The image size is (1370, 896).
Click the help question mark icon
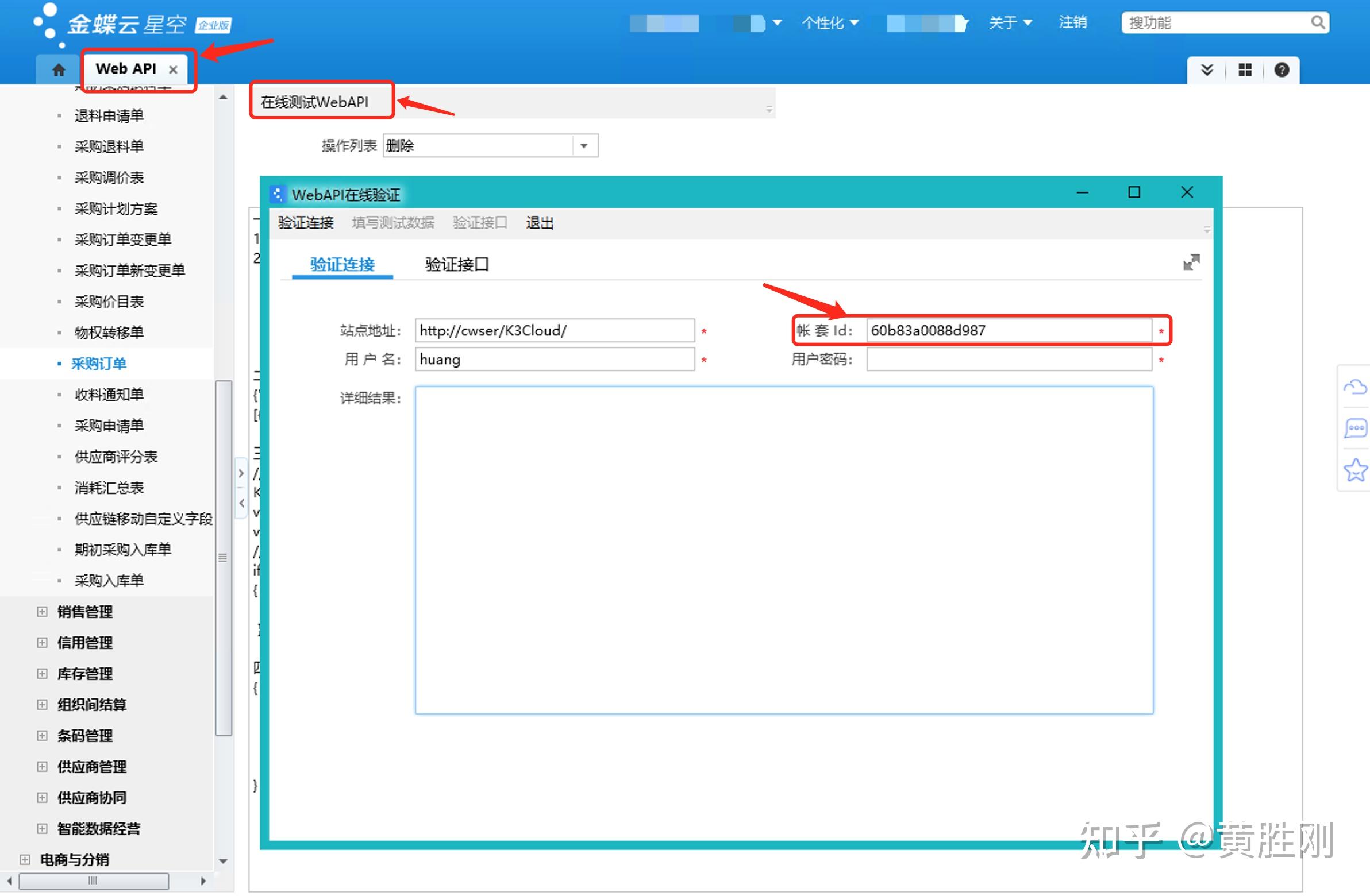pyautogui.click(x=1282, y=70)
